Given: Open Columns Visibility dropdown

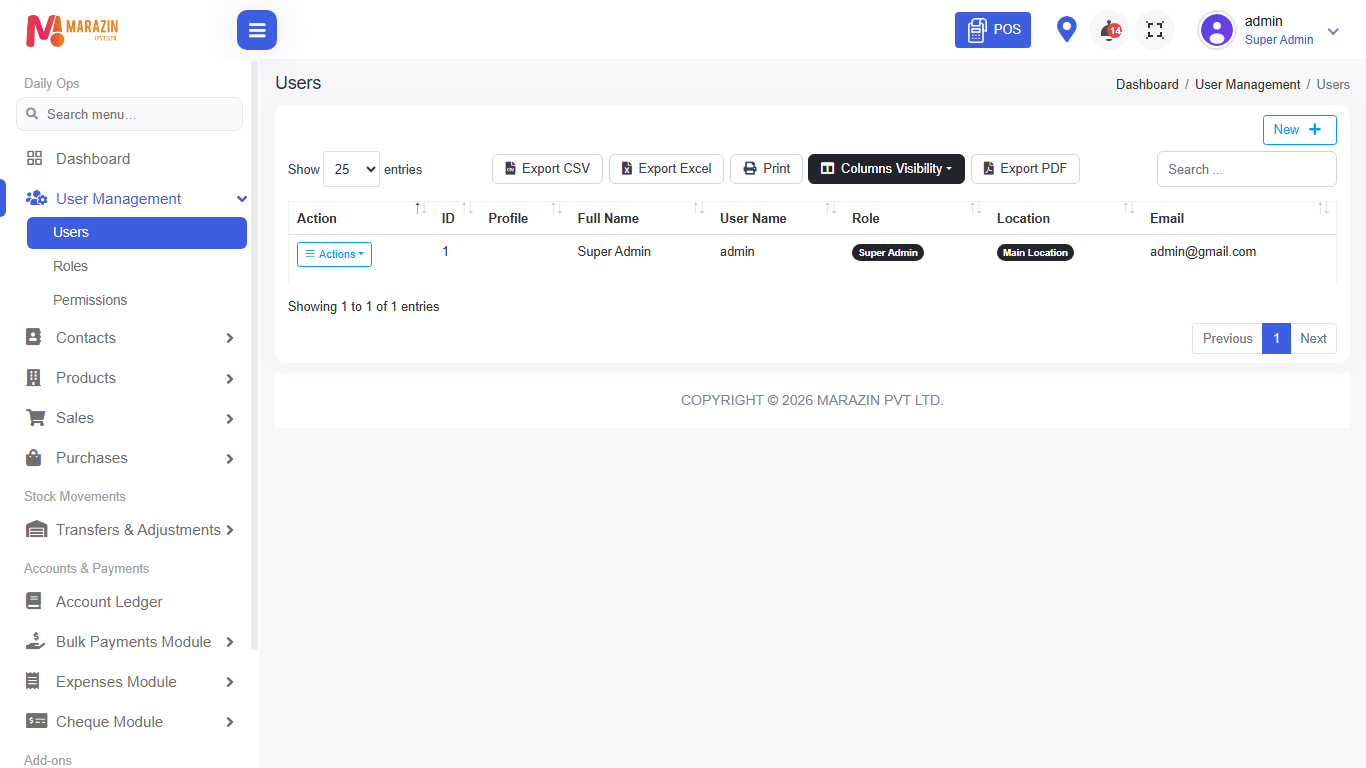Looking at the screenshot, I should (x=886, y=169).
